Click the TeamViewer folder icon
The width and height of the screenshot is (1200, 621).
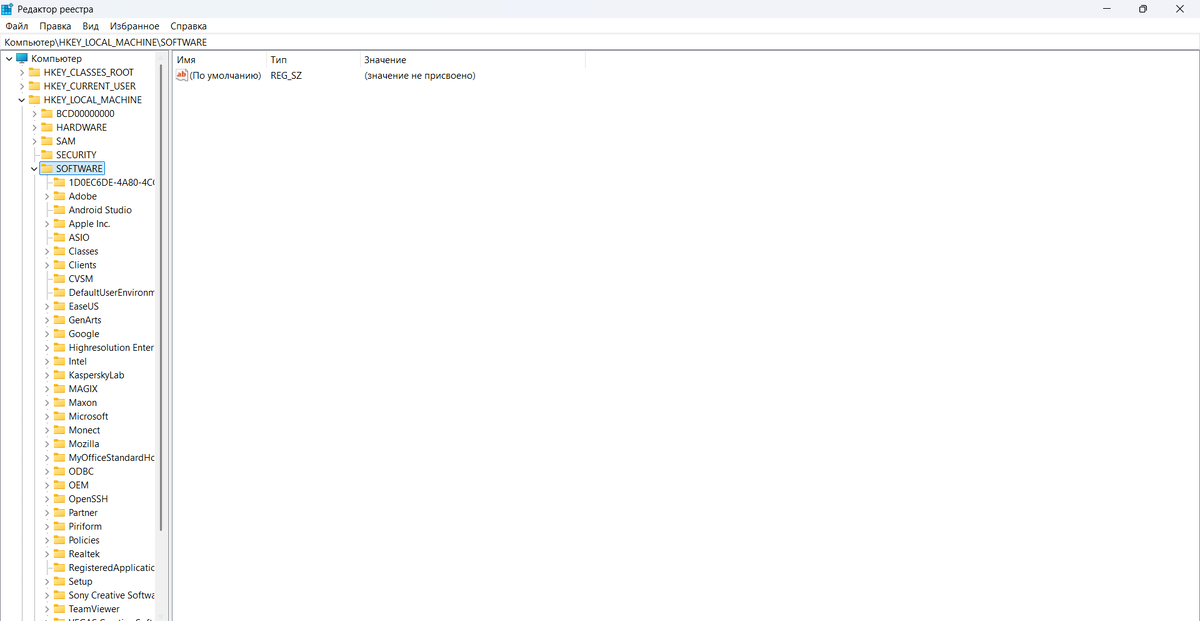coord(59,609)
